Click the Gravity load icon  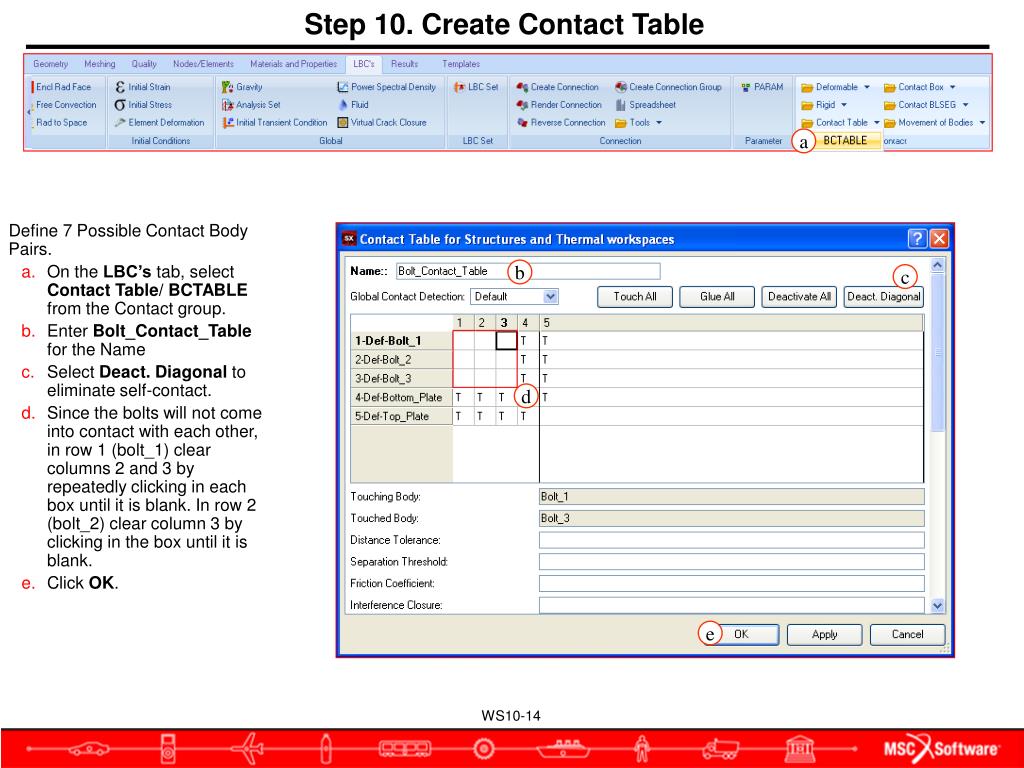pyautogui.click(x=227, y=87)
